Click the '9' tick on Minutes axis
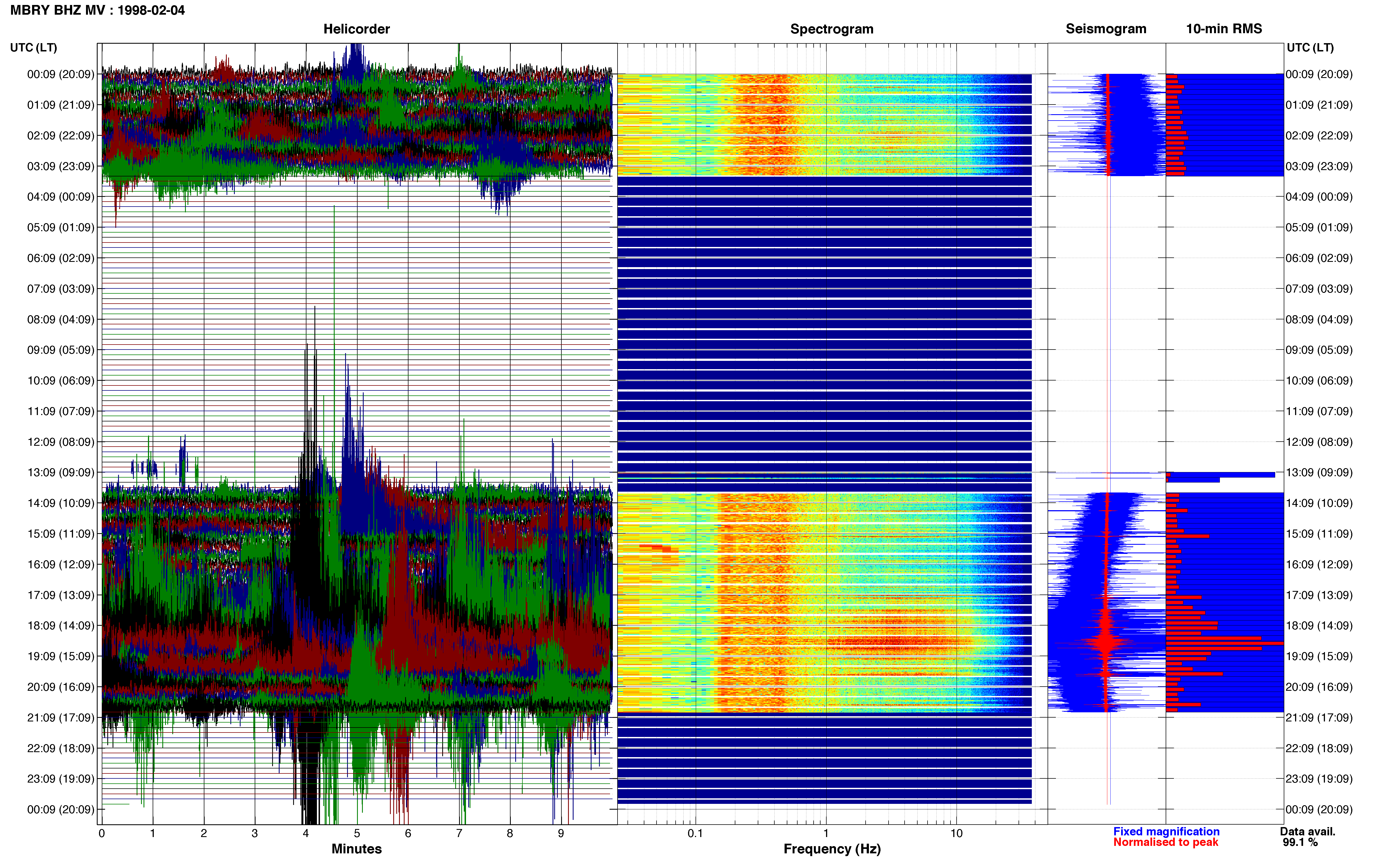This screenshot has width=1388, height=868. [x=561, y=833]
